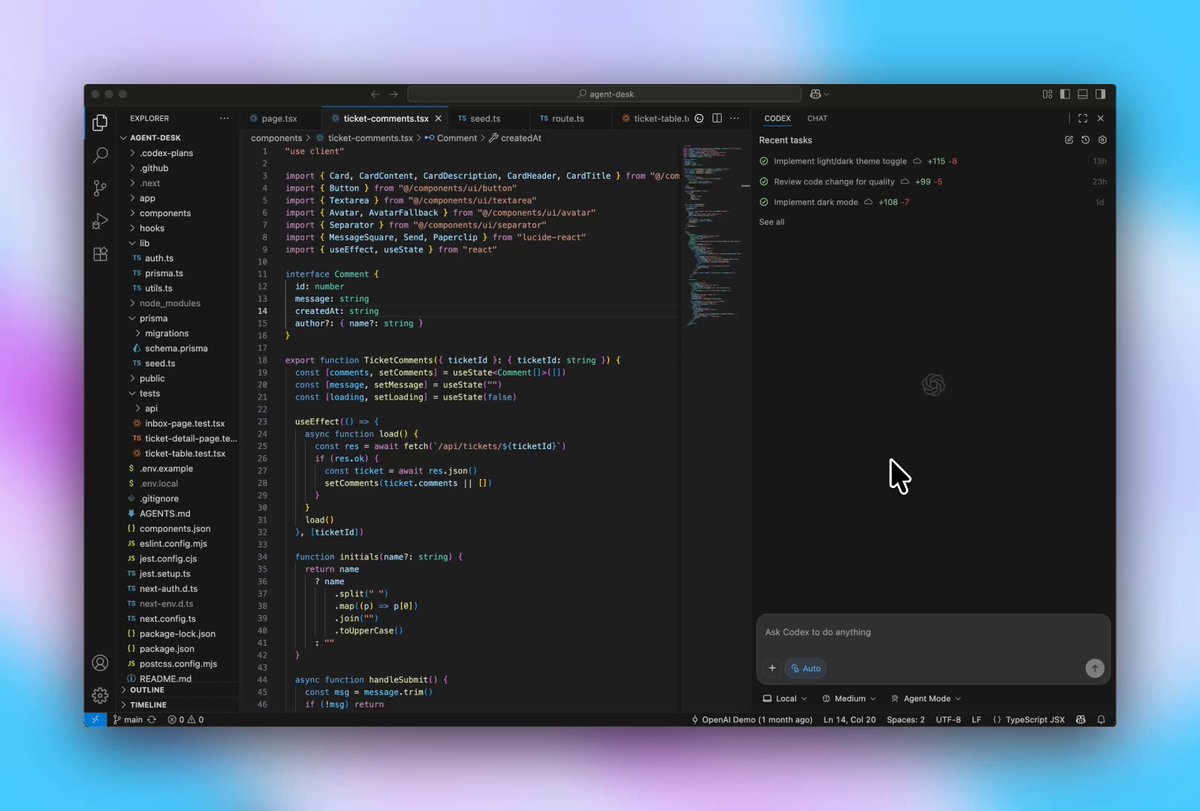Screen dimensions: 1200x811
Task: Open errors and warnings count in status bar
Action: [185, 719]
